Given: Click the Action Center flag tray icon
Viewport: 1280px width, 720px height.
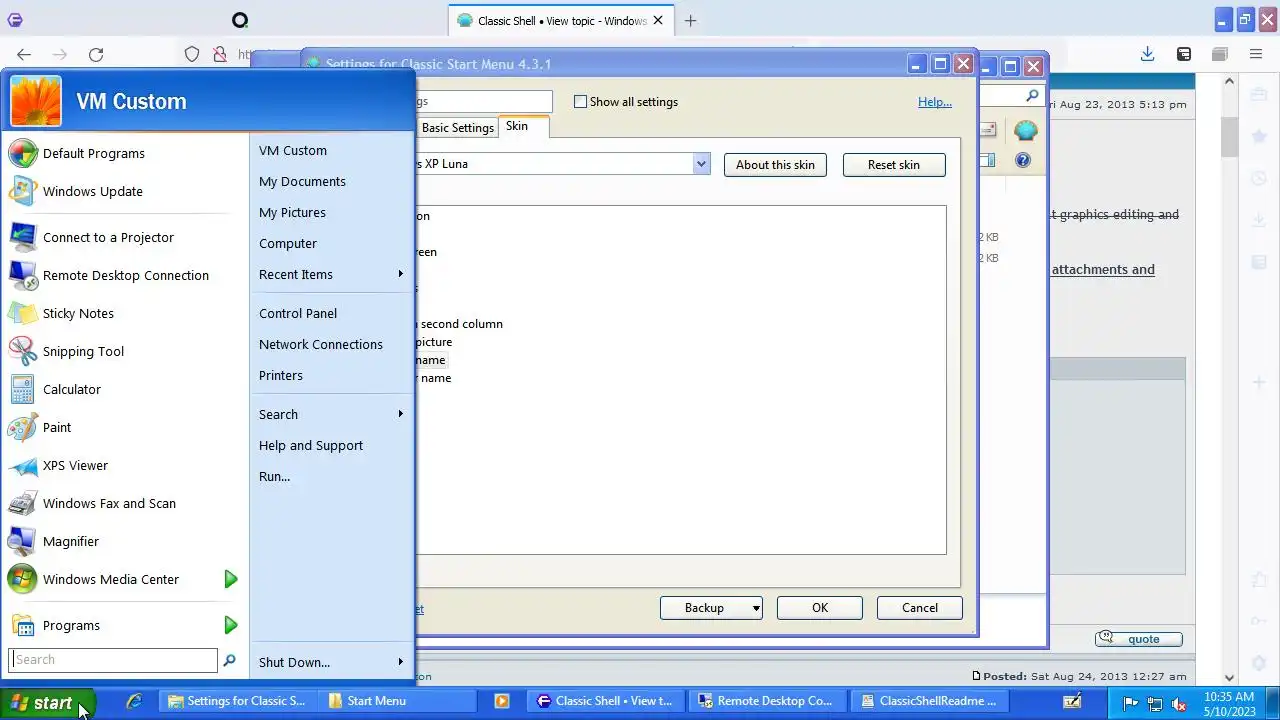Looking at the screenshot, I should click(x=1131, y=703).
